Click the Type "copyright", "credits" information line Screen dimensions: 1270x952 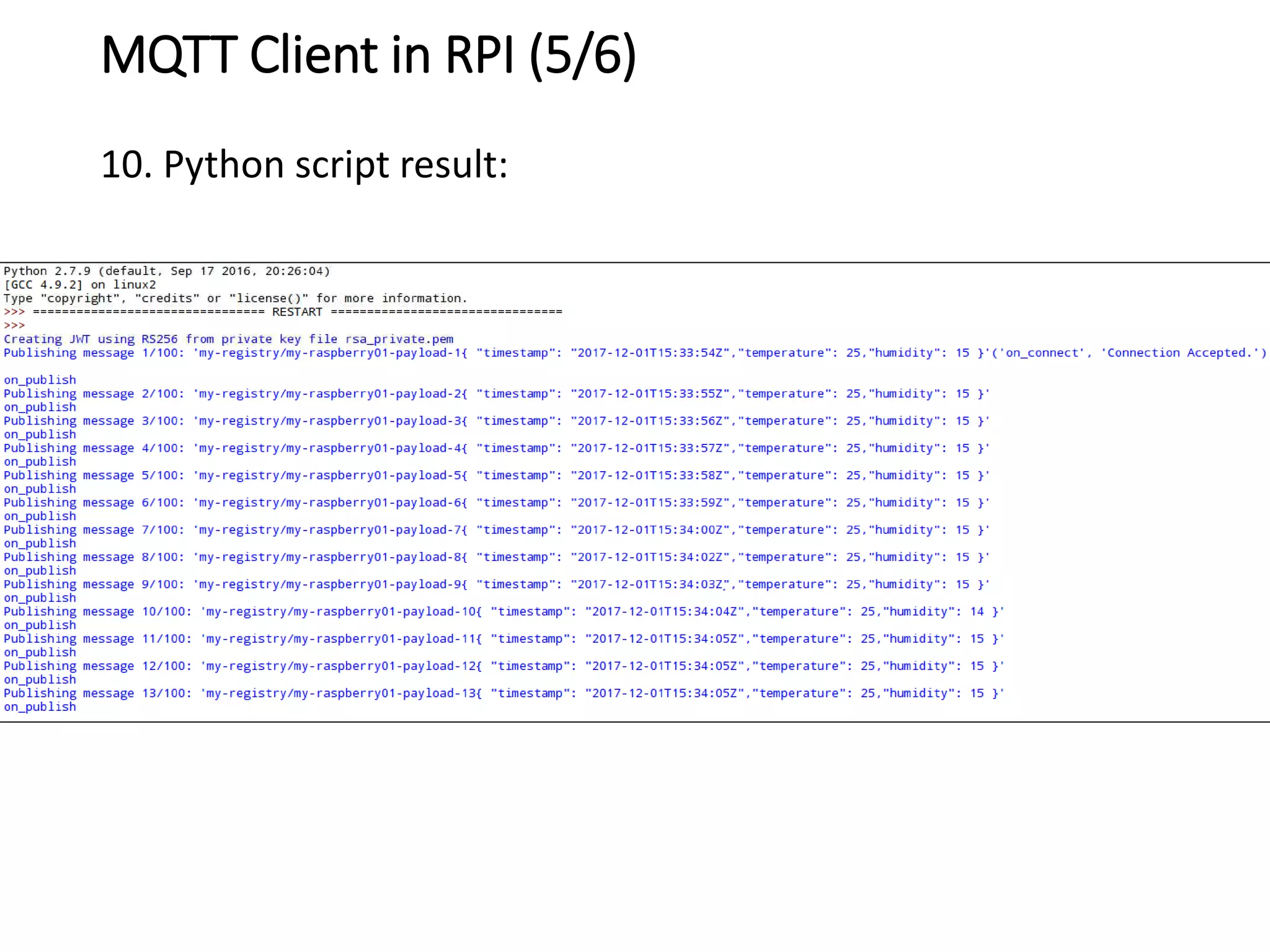click(x=236, y=298)
